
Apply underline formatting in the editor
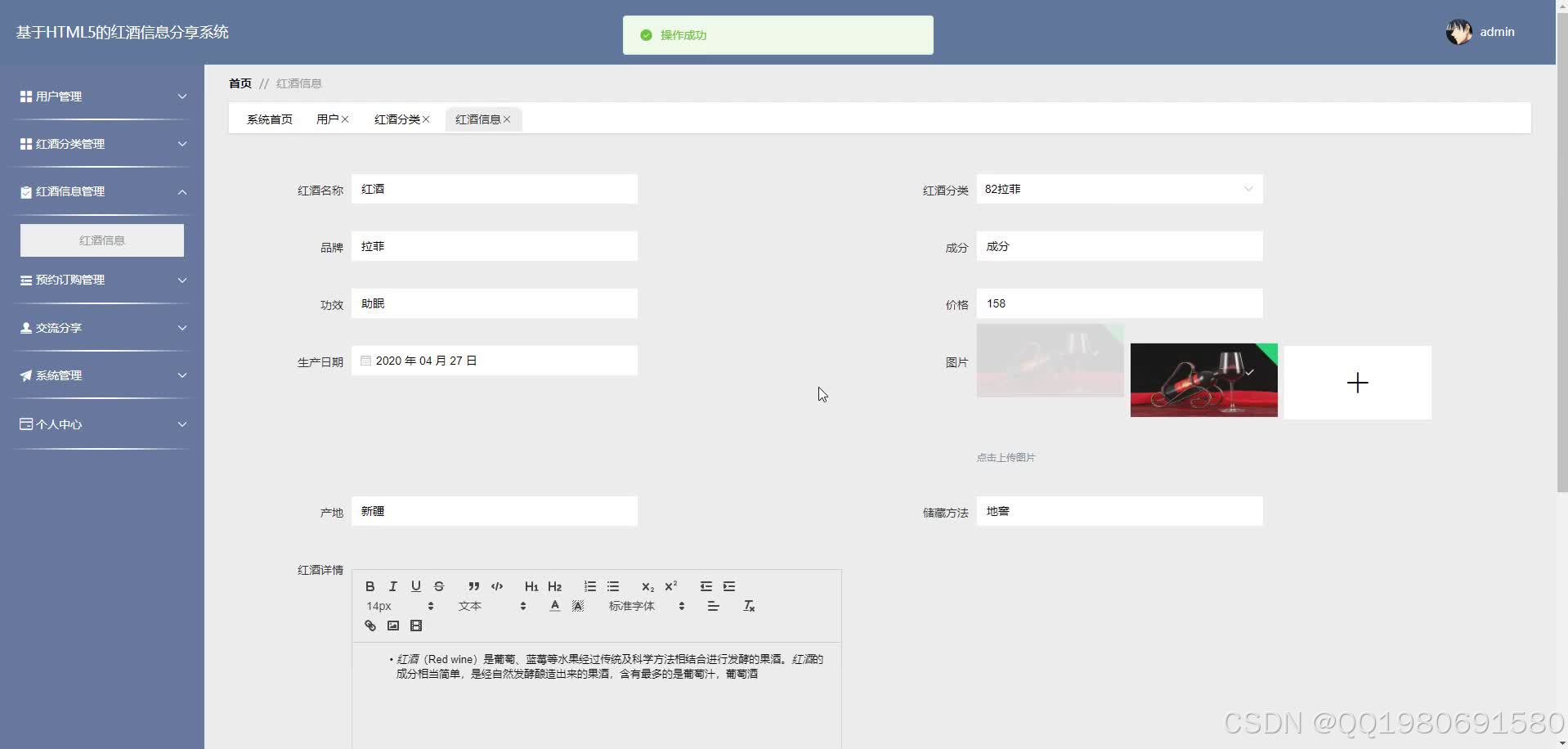point(415,585)
